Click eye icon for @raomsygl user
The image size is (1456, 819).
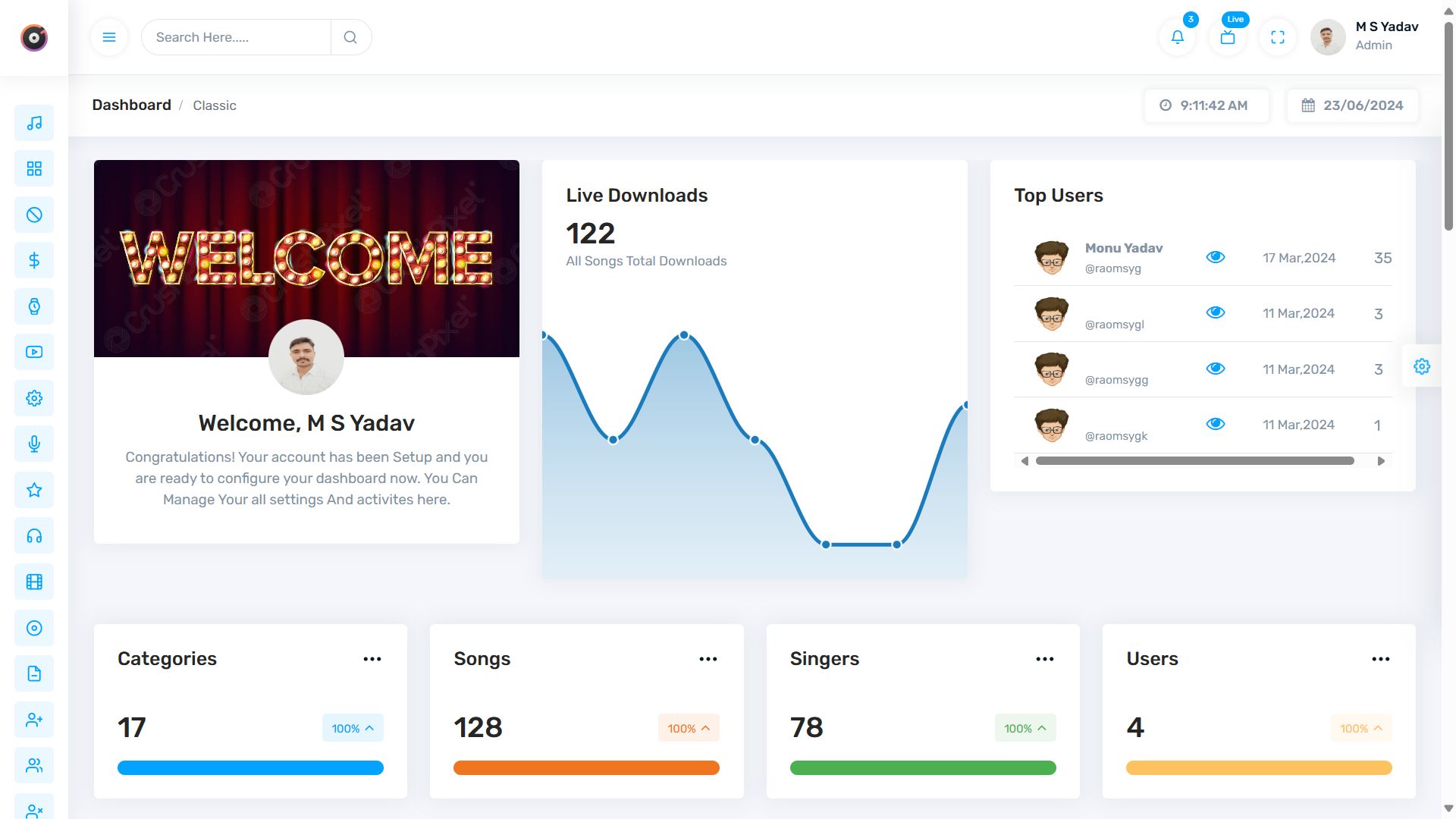click(x=1215, y=312)
